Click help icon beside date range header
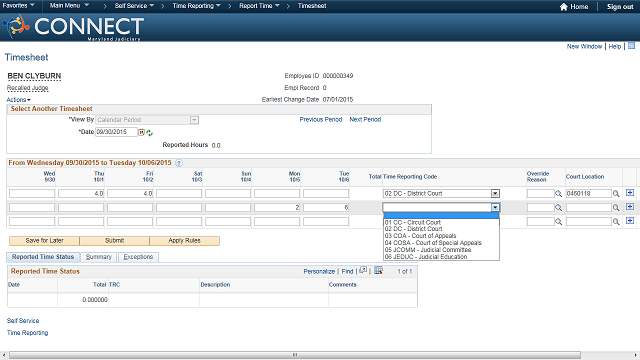Screen dimensions: 640x360 point(178,163)
